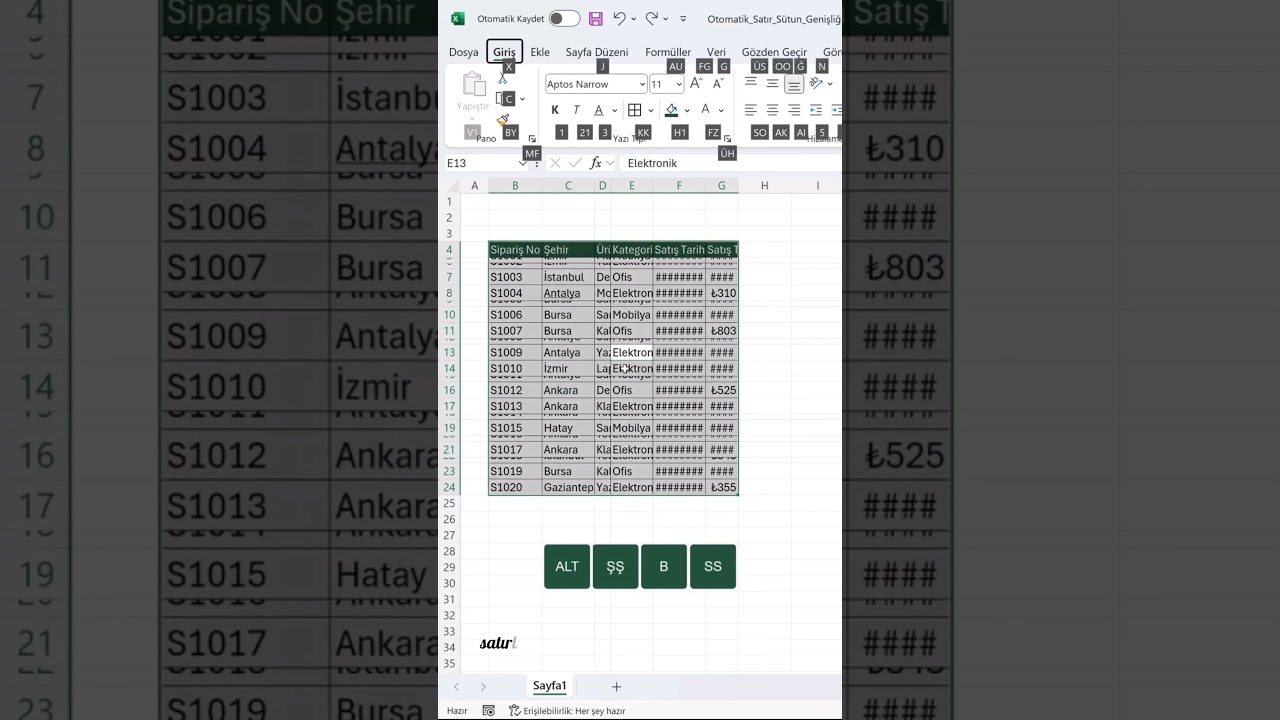The width and height of the screenshot is (1280, 720).
Task: Open the Dosya tab
Action: (464, 52)
